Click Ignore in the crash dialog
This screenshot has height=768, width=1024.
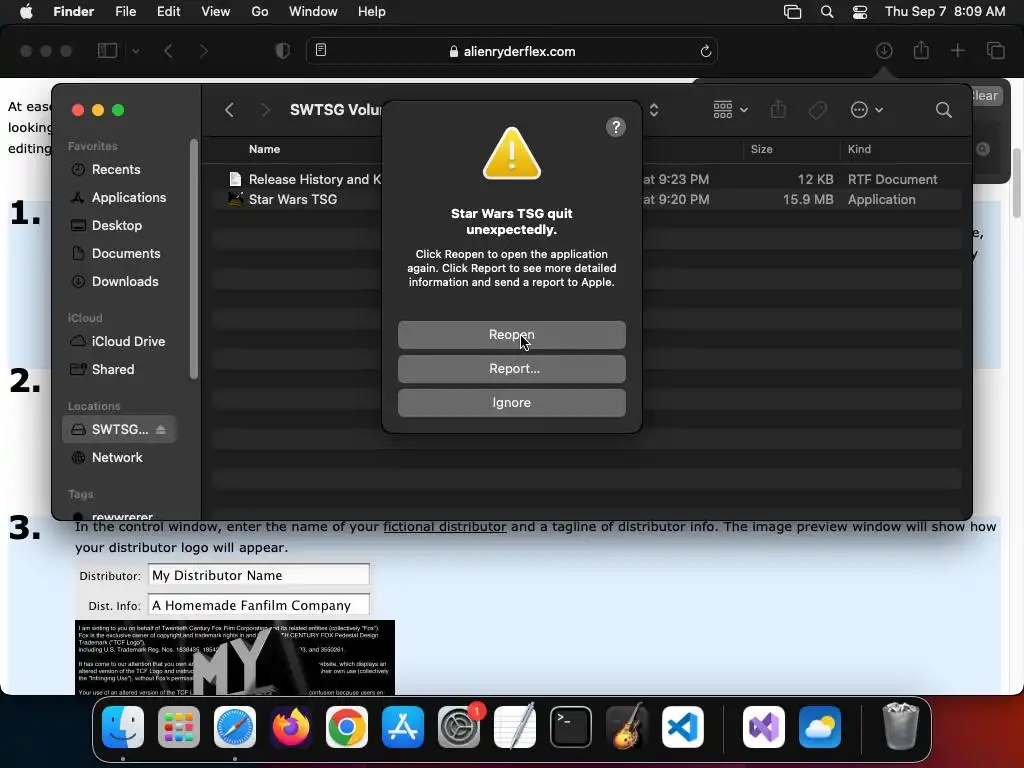click(511, 402)
